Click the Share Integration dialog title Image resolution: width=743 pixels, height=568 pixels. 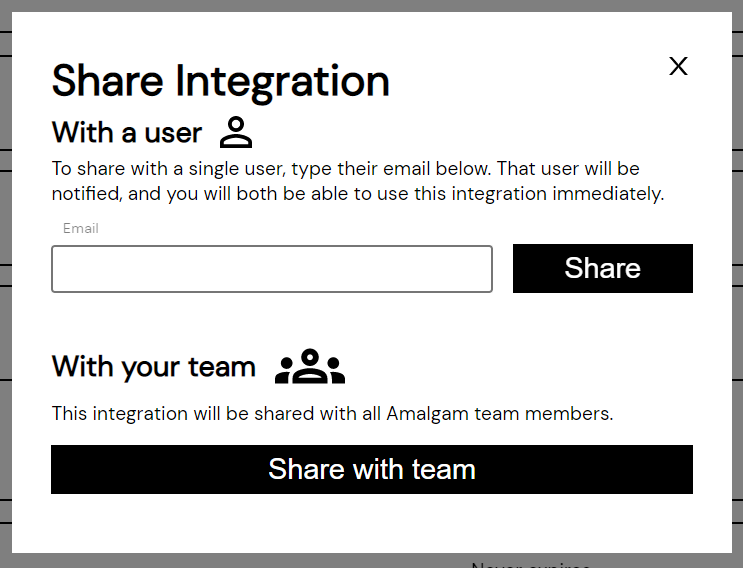pyautogui.click(x=220, y=81)
